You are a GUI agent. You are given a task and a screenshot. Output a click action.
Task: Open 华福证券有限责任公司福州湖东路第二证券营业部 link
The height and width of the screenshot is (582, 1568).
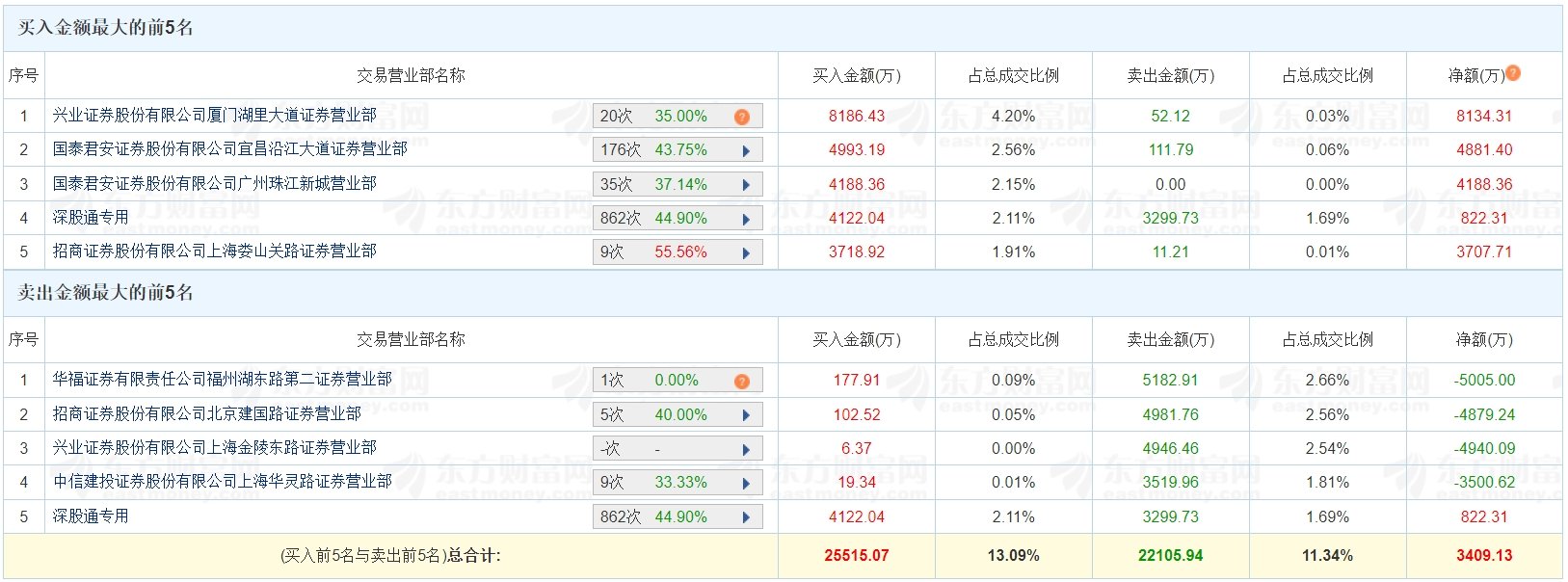coord(222,380)
